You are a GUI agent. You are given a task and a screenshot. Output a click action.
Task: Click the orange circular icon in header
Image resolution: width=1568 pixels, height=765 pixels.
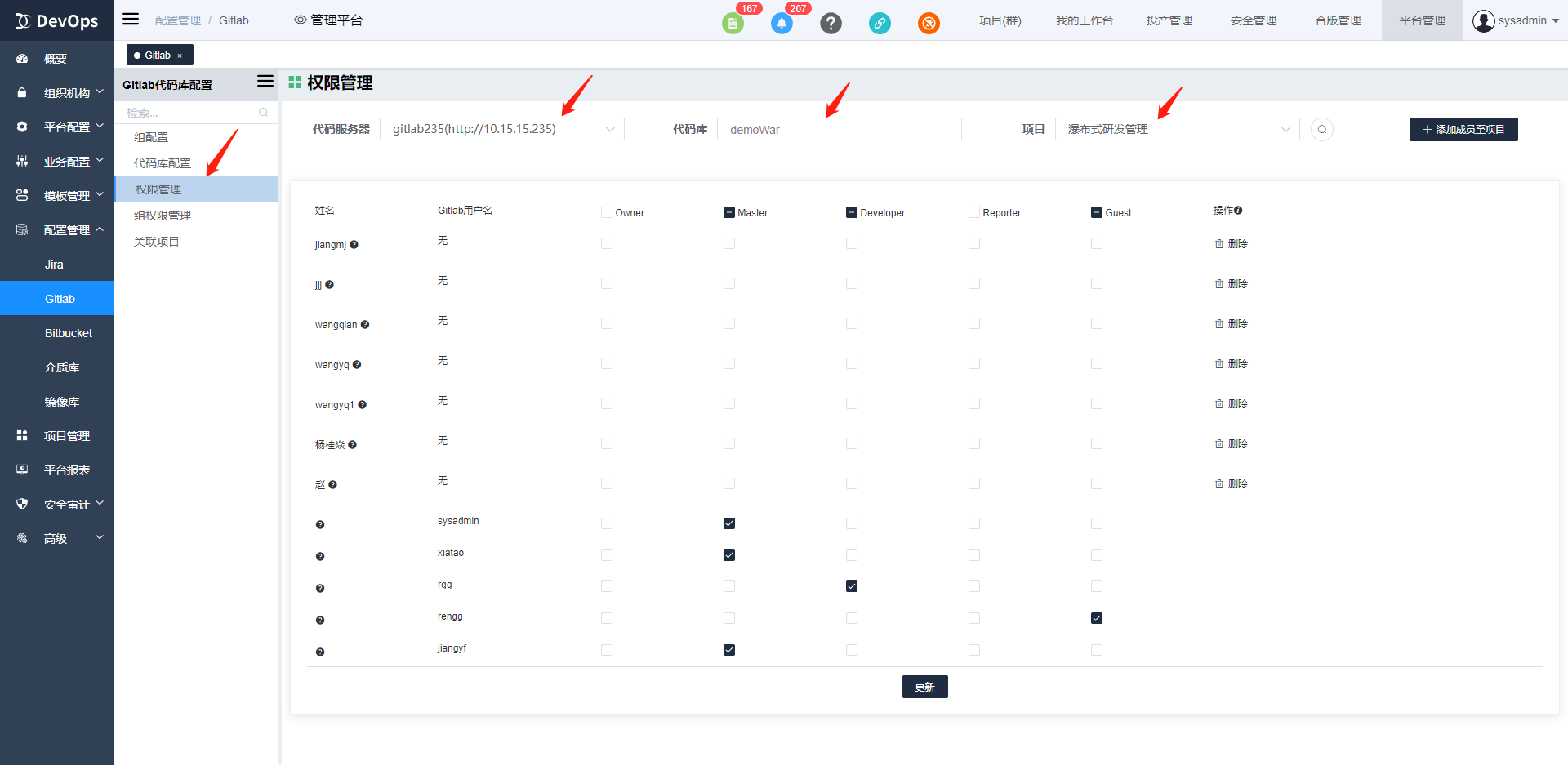coord(929,23)
